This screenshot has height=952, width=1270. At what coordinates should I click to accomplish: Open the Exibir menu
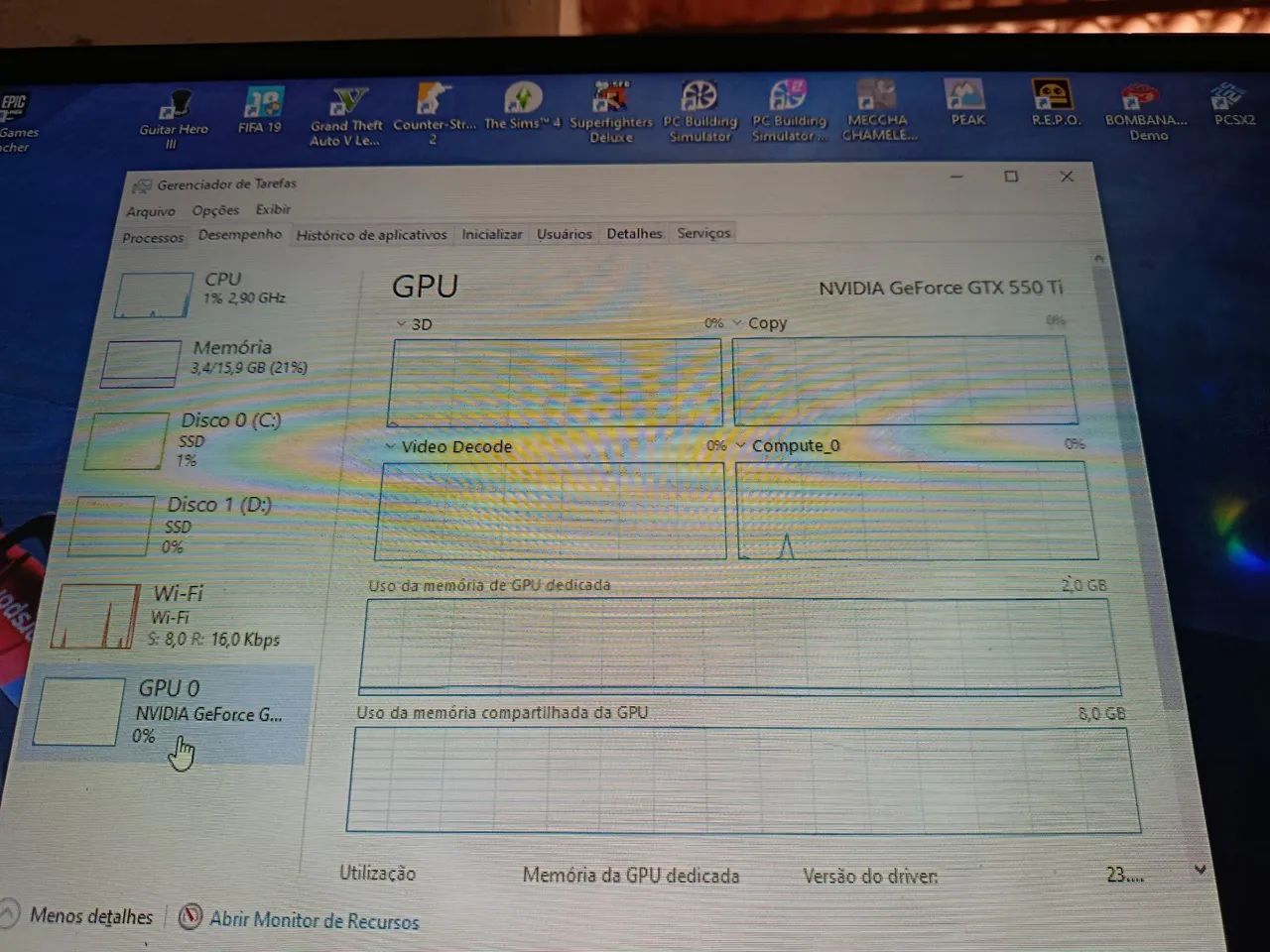point(273,209)
